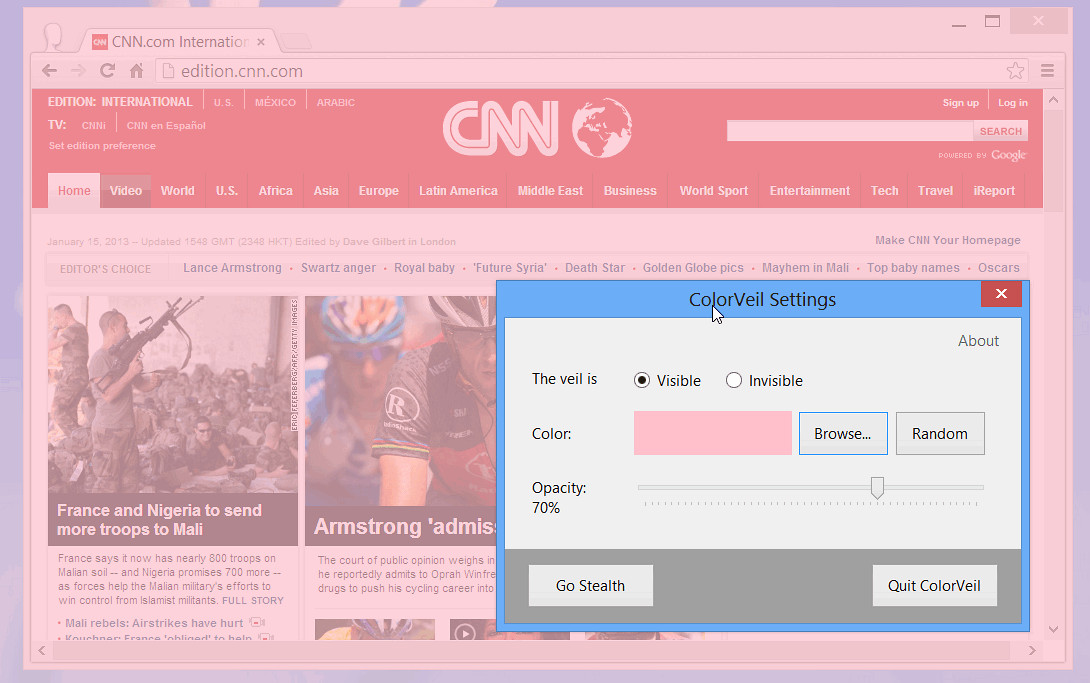Bookmark page with the star icon
Screen dimensions: 1090x683
pyautogui.click(x=1015, y=71)
